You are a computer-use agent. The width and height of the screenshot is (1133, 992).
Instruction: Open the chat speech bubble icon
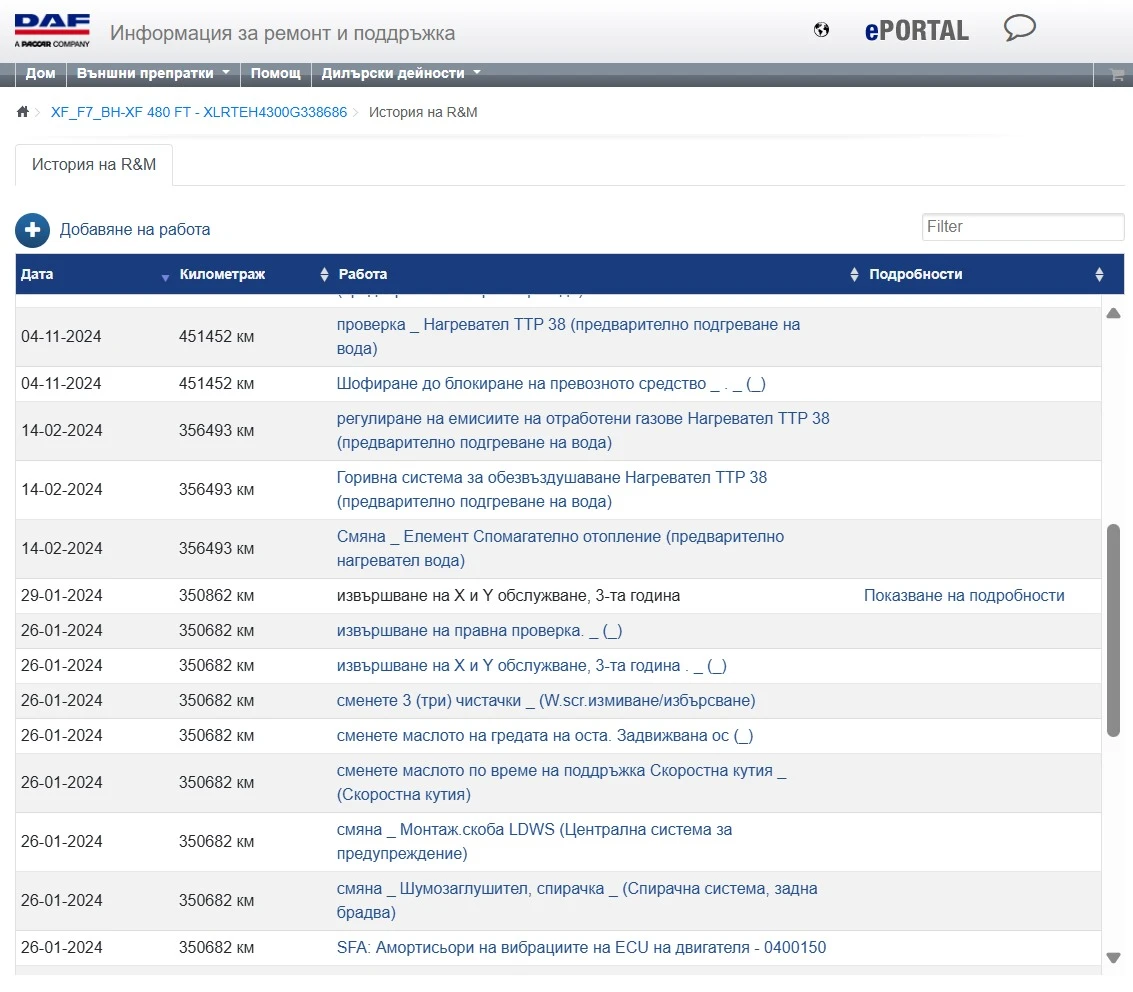pos(1020,28)
